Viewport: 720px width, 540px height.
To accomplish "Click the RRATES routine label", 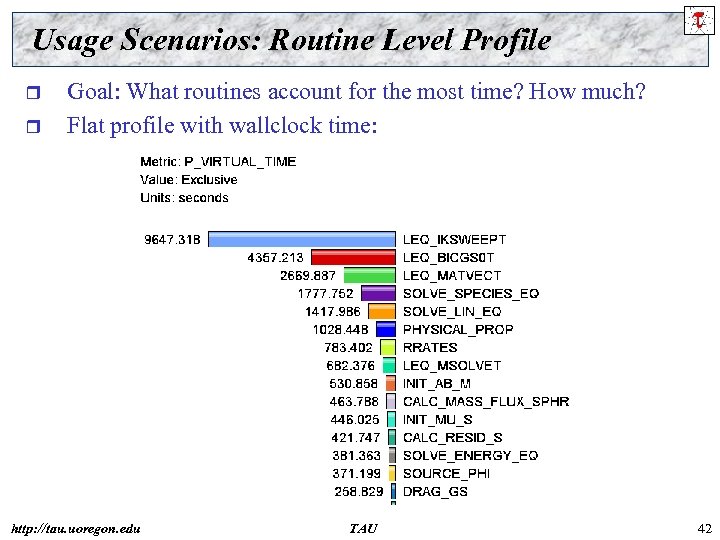I will pos(430,347).
